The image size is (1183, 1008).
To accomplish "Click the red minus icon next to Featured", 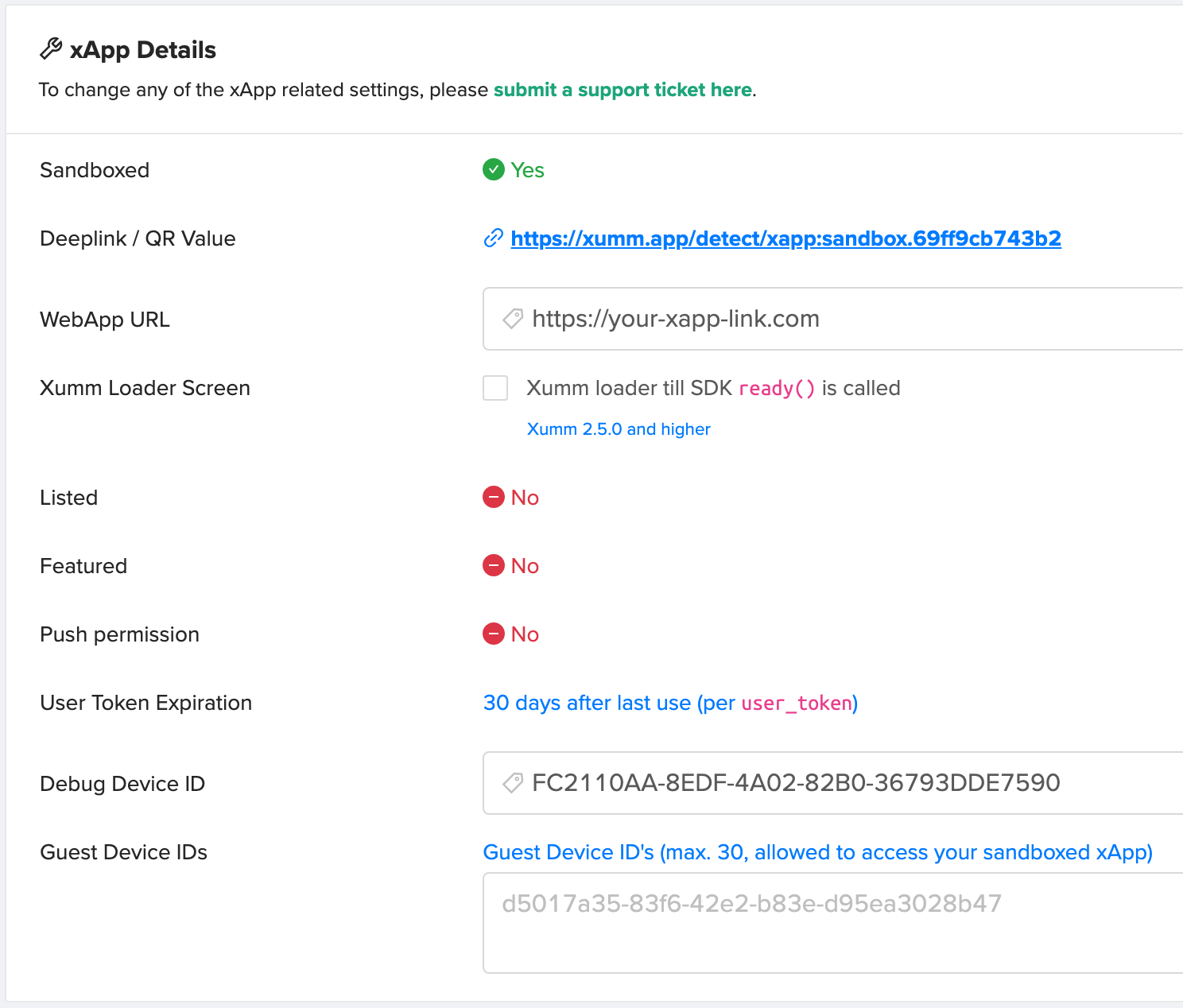I will [494, 566].
